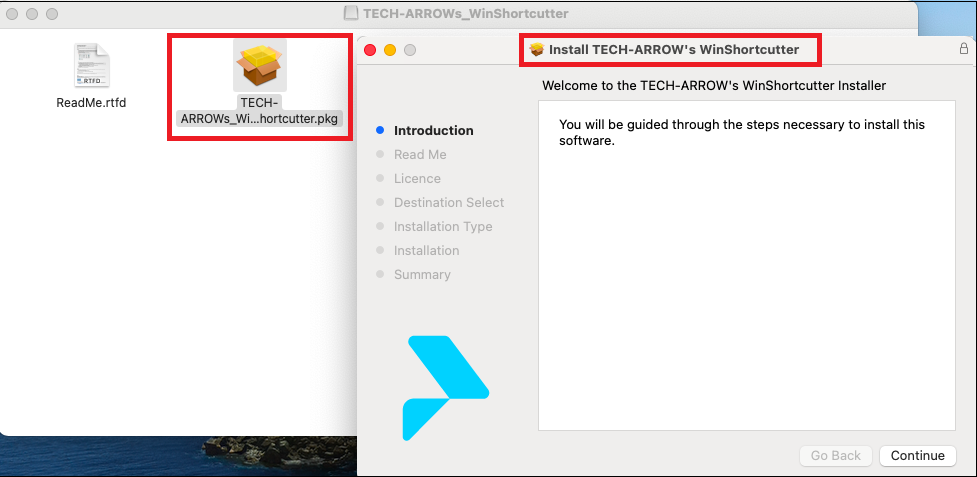Click the Go Back button

pos(835,456)
